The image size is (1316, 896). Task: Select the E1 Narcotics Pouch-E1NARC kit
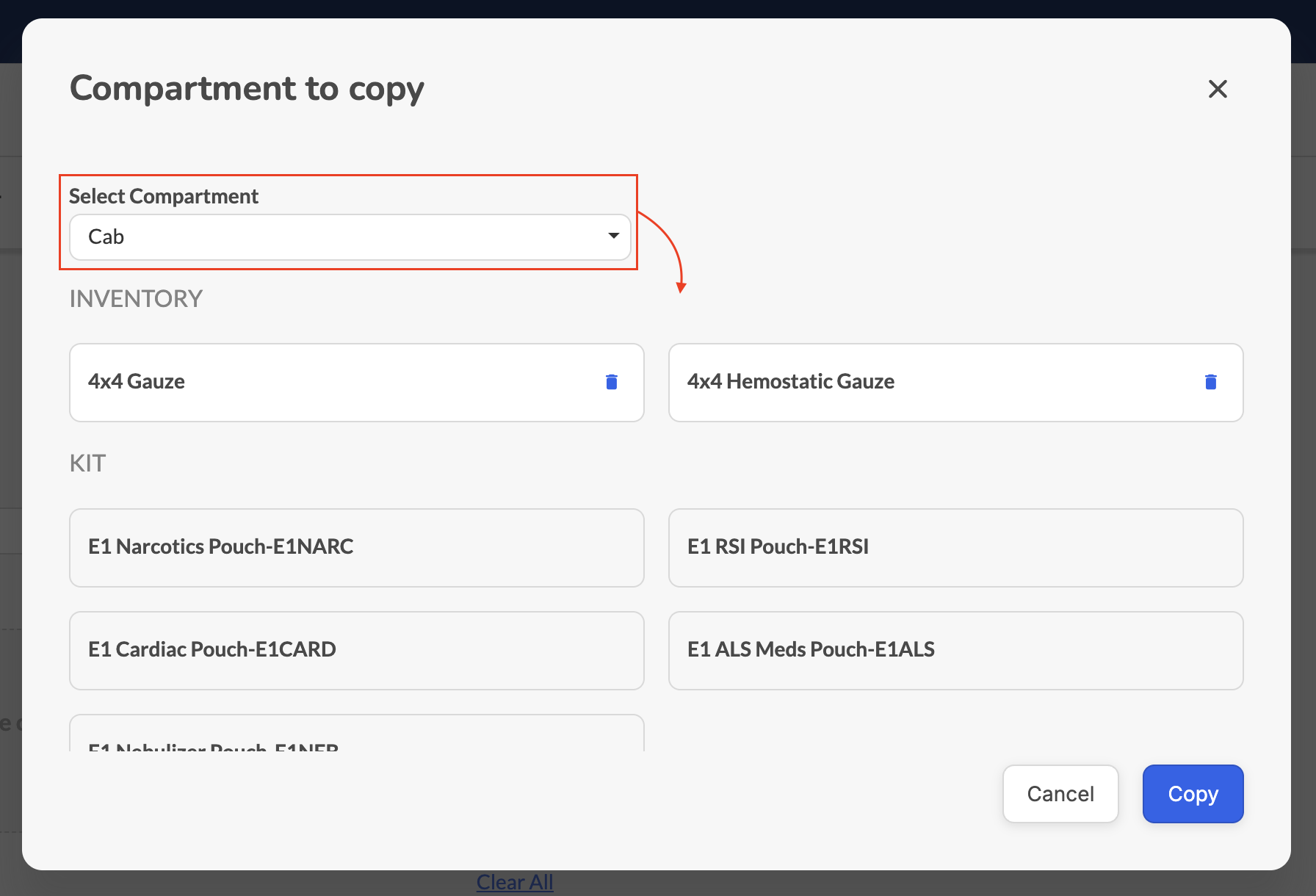point(357,548)
